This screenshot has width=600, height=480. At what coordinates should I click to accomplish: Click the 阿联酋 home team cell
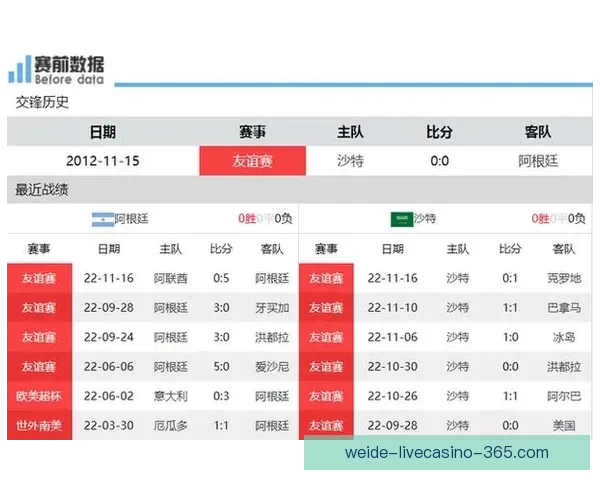tap(171, 278)
